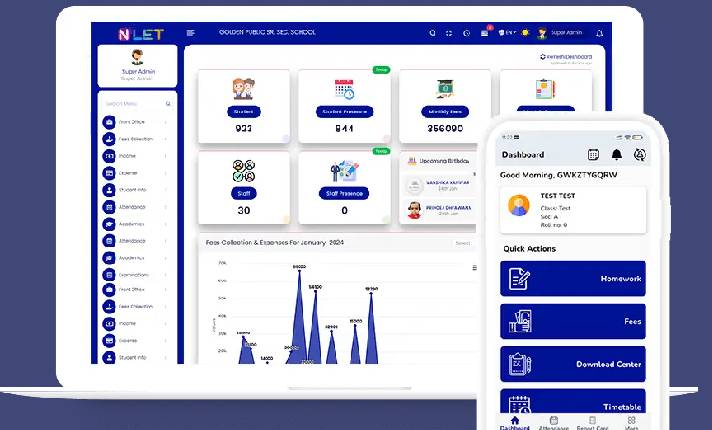The image size is (712, 430).
Task: Open the Monthly Fees card icon
Action: click(x=444, y=89)
